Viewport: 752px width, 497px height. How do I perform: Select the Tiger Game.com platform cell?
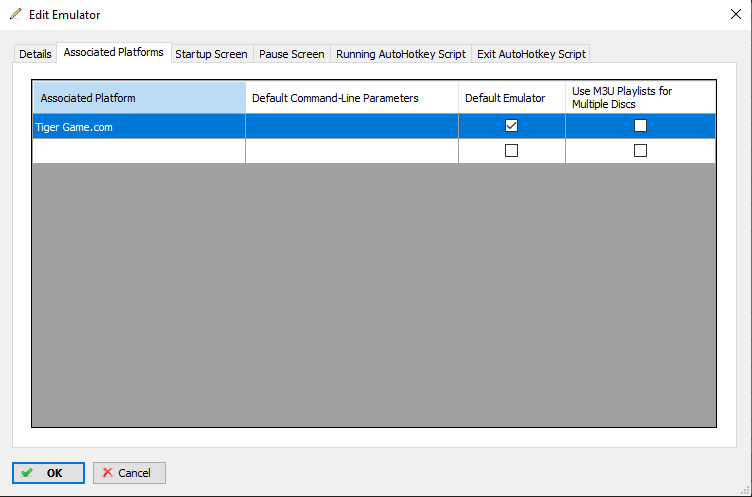pos(139,127)
